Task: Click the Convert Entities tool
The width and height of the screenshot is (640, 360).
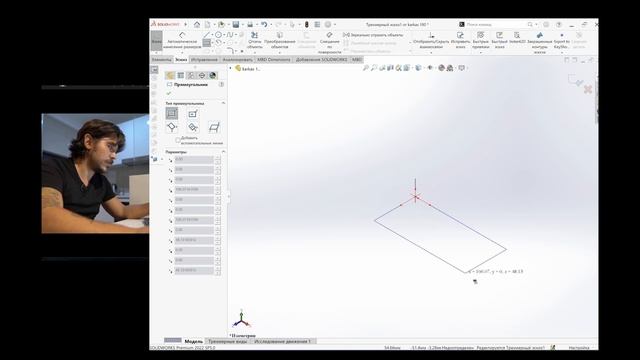Action: tap(280, 41)
